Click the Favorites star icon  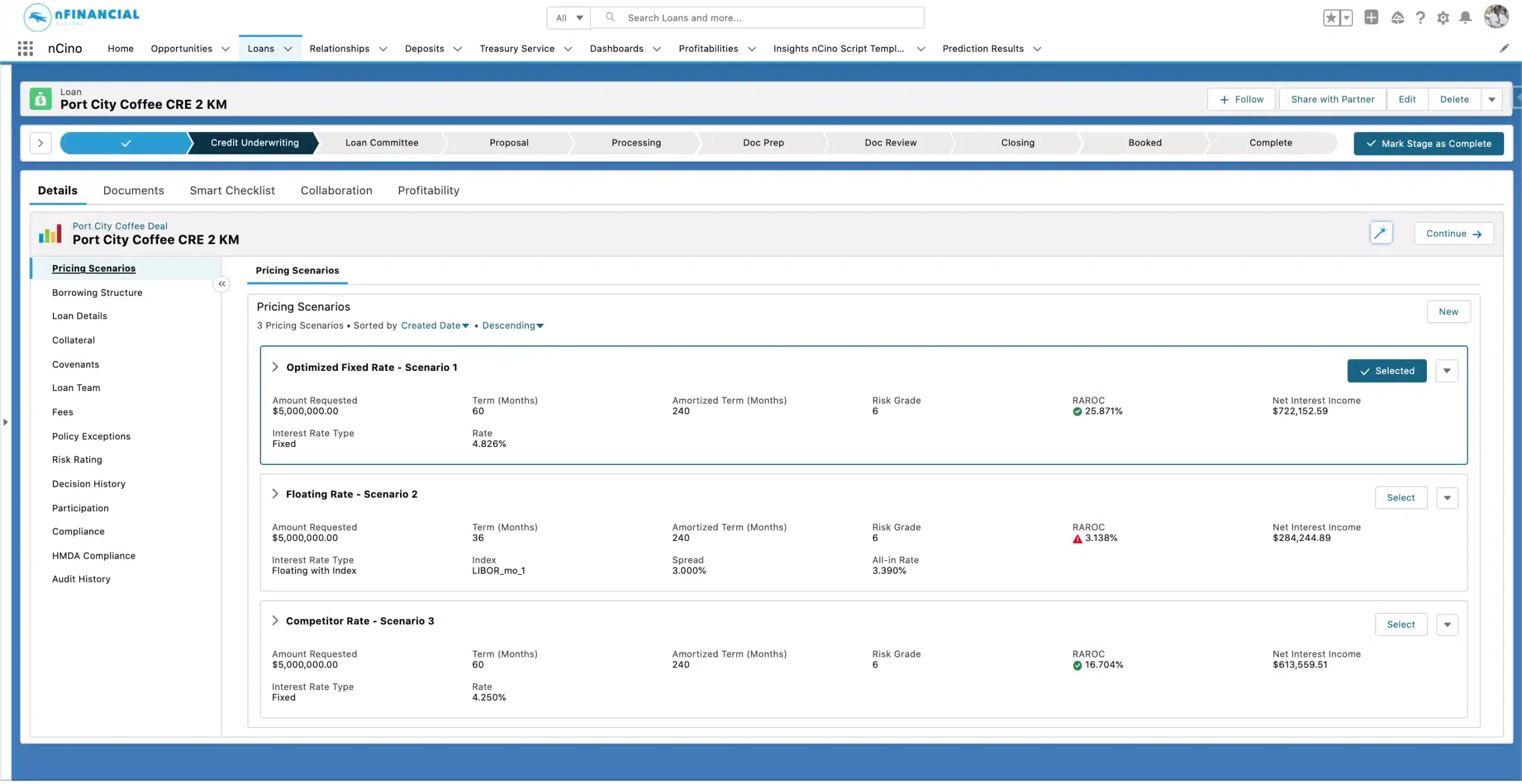coord(1331,18)
